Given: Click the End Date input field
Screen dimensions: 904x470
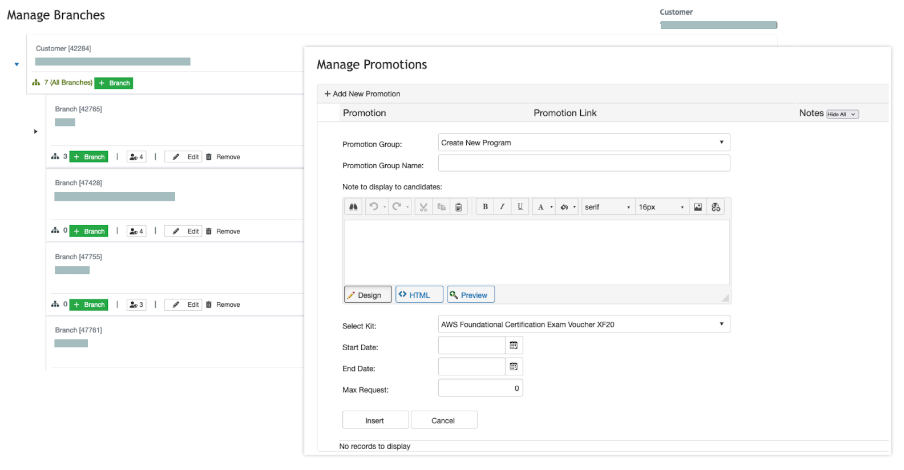Looking at the screenshot, I should pos(472,367).
